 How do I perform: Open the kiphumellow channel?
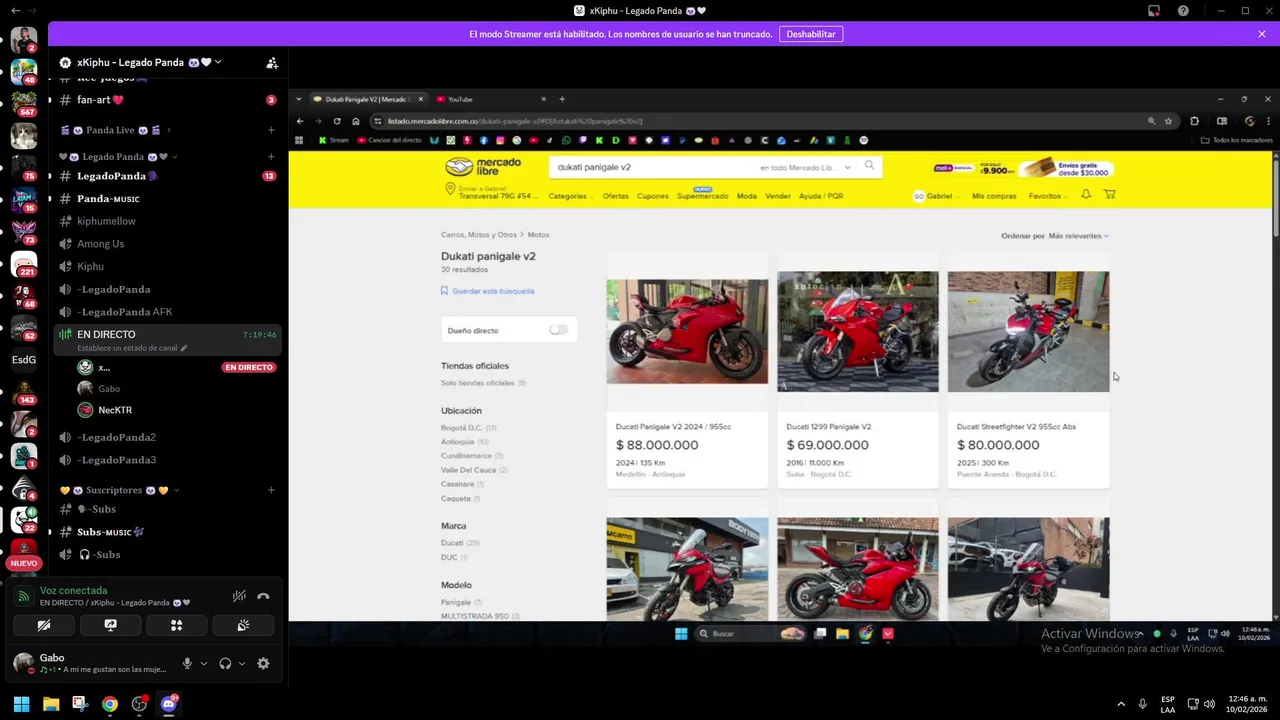[167, 221]
